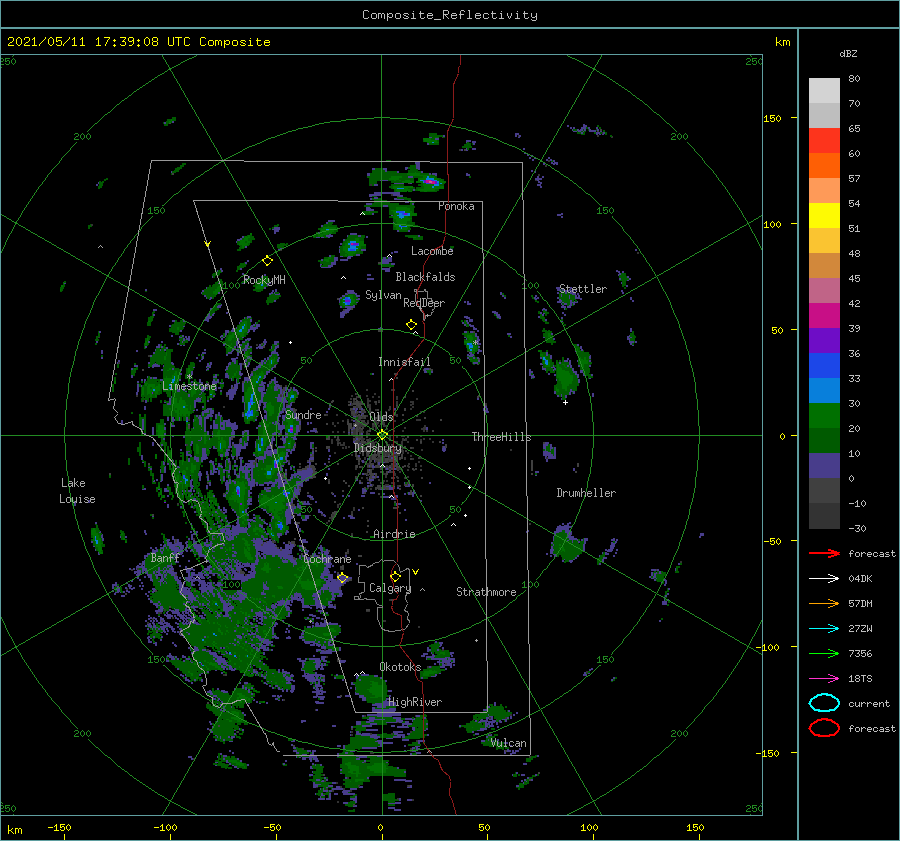Click the Drumheller city label
The width and height of the screenshot is (900, 841).
coord(586,493)
